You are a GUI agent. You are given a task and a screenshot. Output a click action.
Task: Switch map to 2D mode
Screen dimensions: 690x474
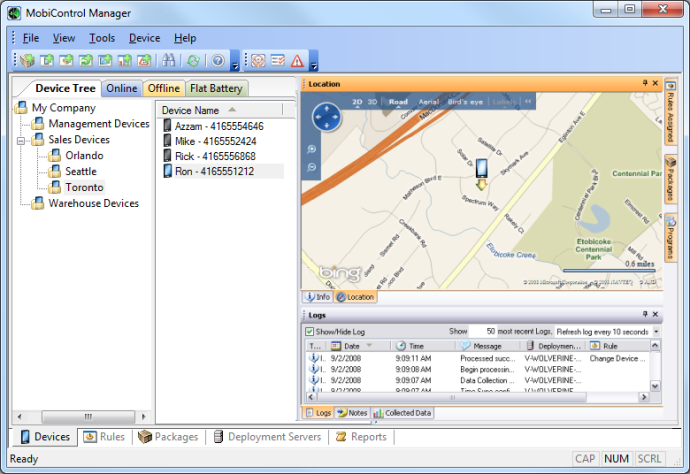pos(357,102)
